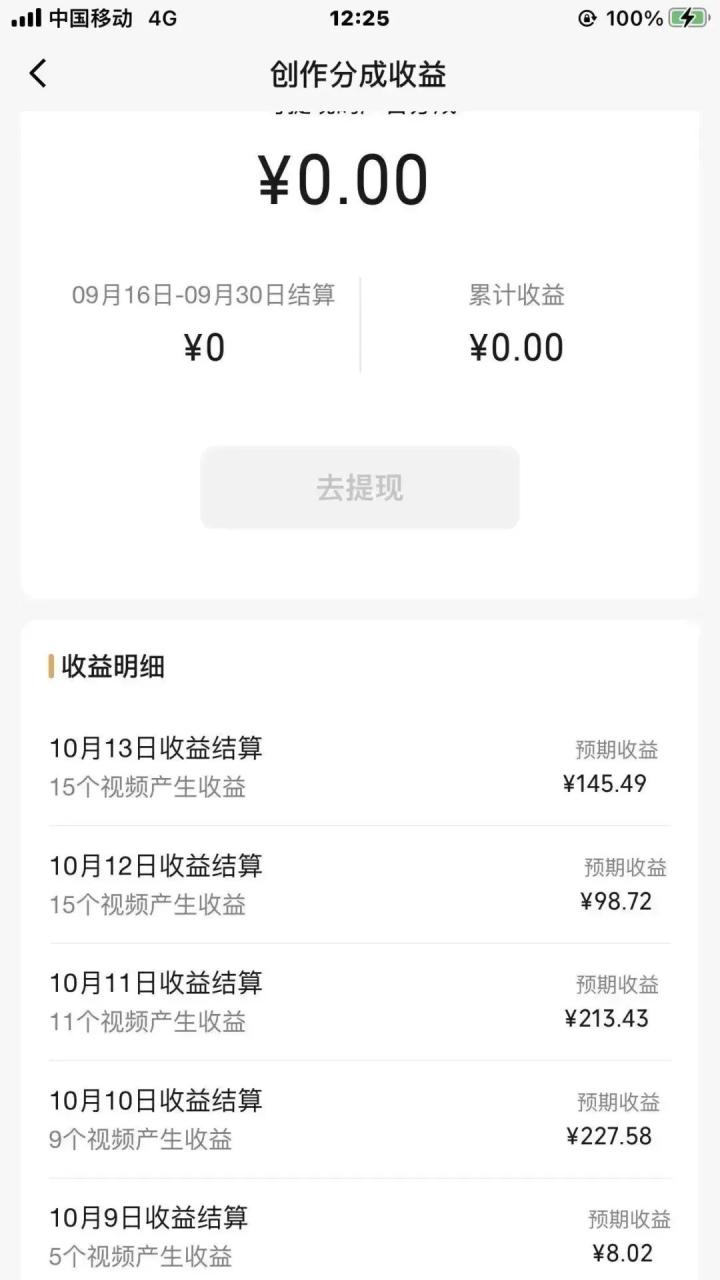Tap the back arrow icon
The image size is (720, 1280).
pyautogui.click(x=38, y=73)
